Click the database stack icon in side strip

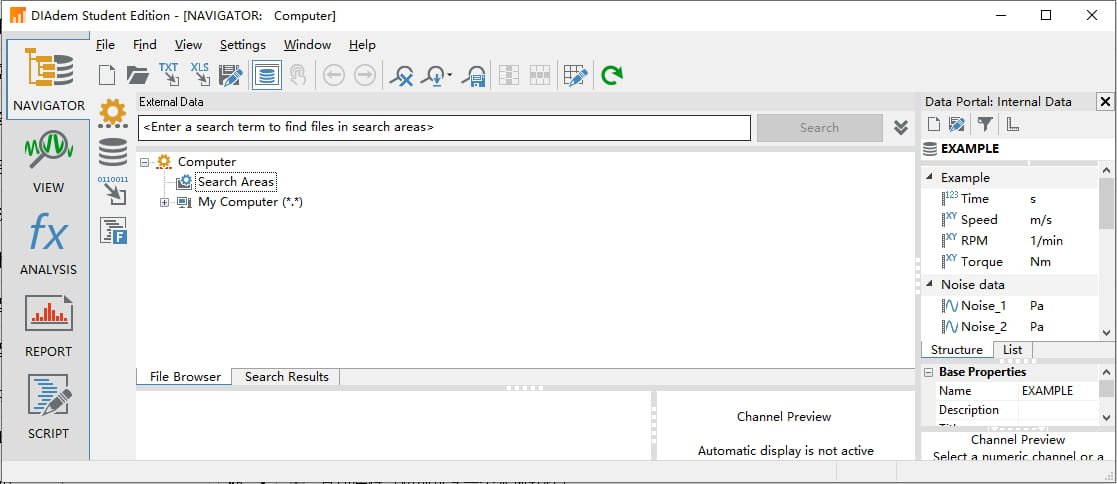(113, 152)
